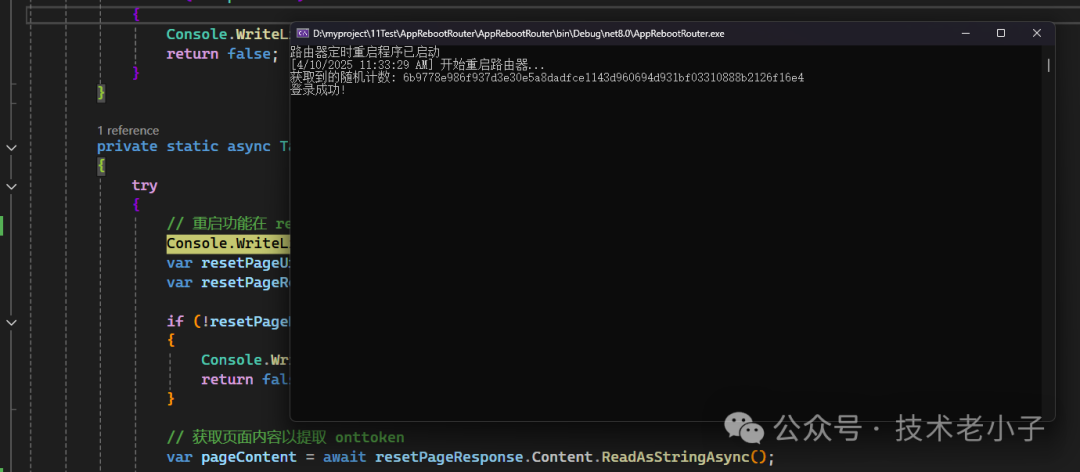Click the timestamp line in console output
Viewport: 1080px width, 472px height.
coord(417,64)
